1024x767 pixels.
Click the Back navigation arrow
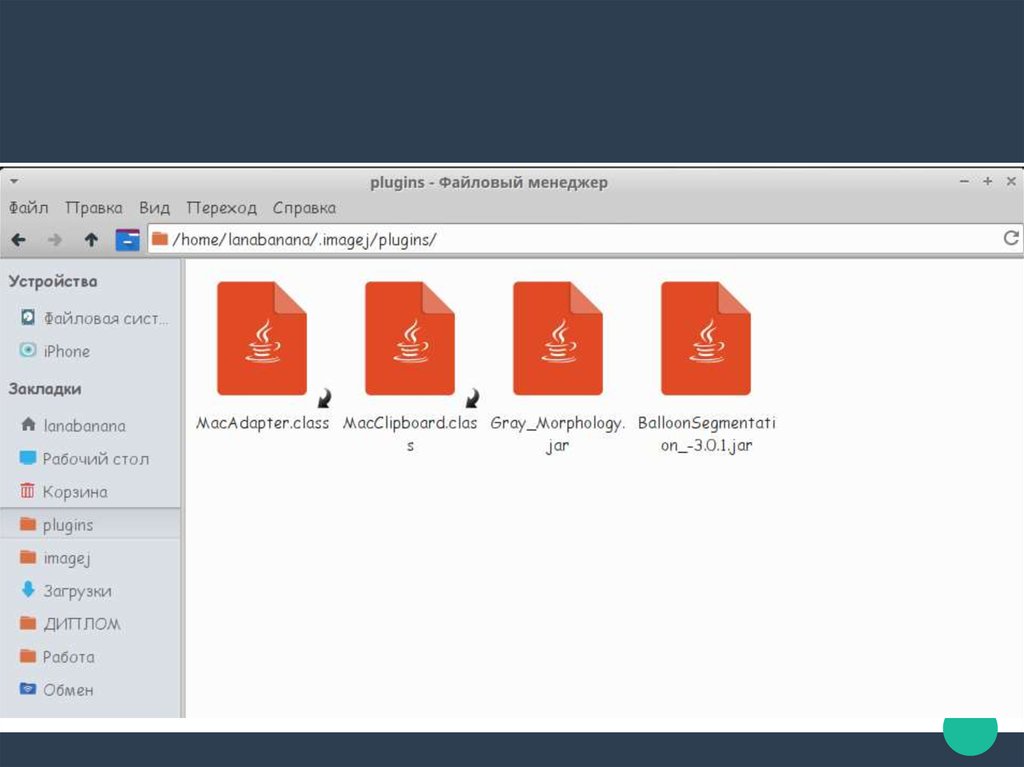tap(18, 240)
